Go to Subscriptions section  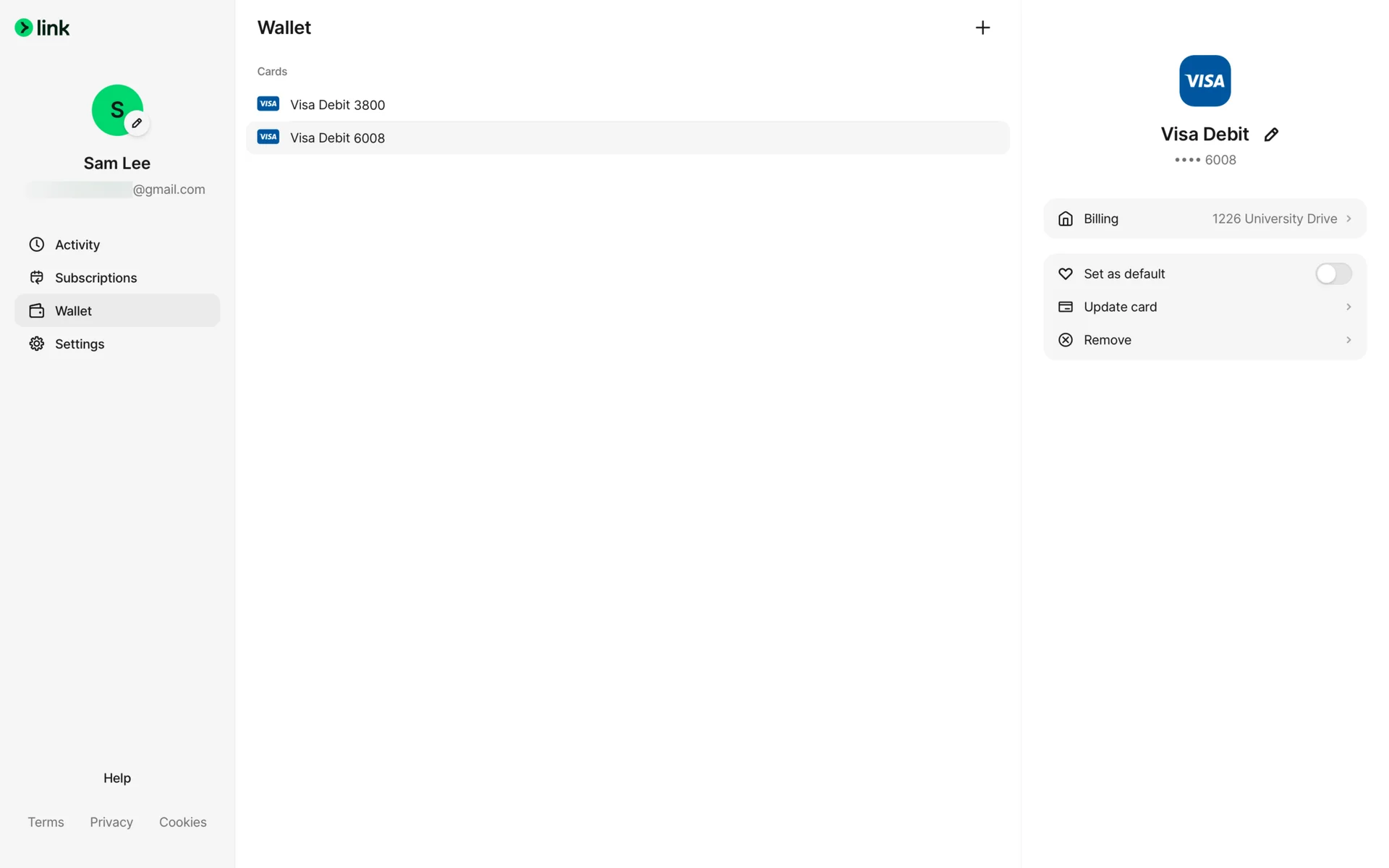[x=95, y=278]
